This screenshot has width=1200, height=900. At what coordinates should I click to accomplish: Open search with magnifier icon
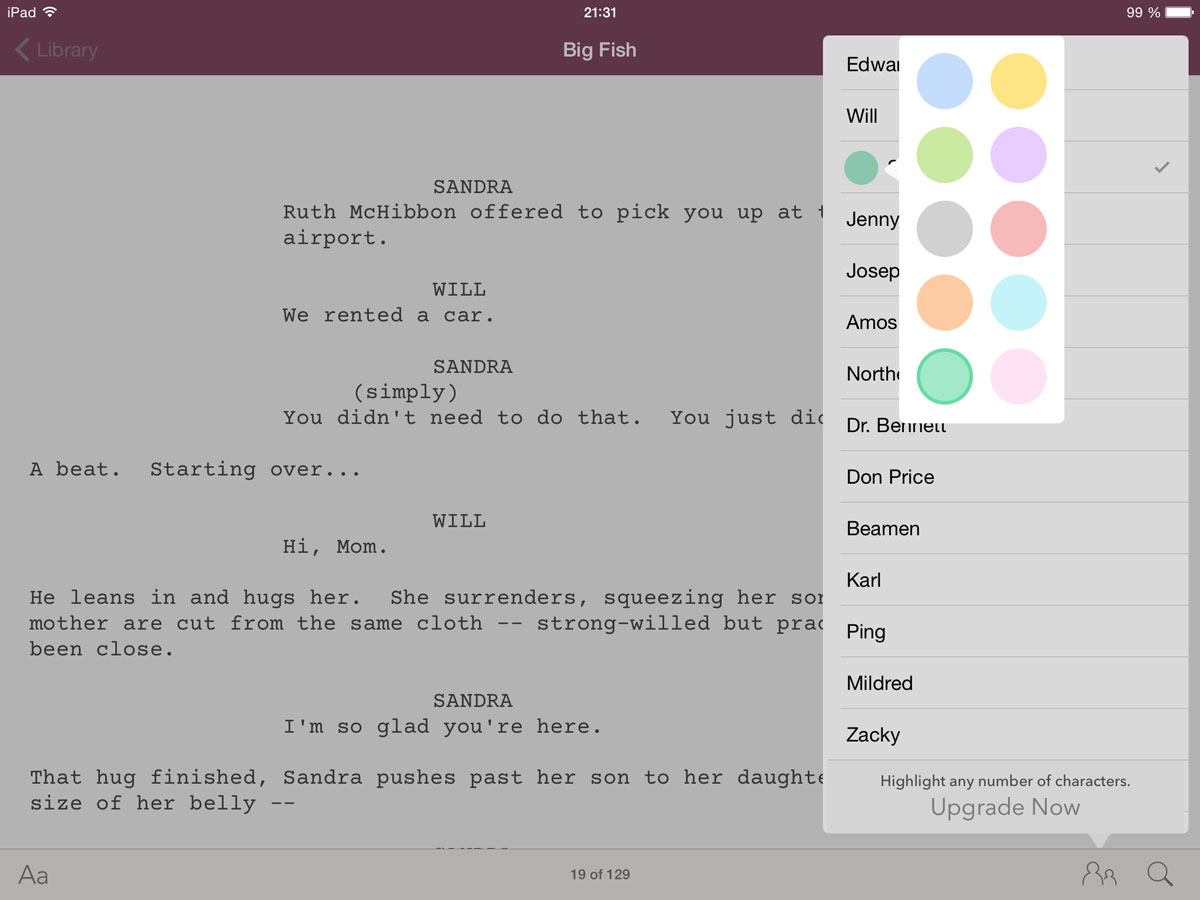[x=1160, y=874]
